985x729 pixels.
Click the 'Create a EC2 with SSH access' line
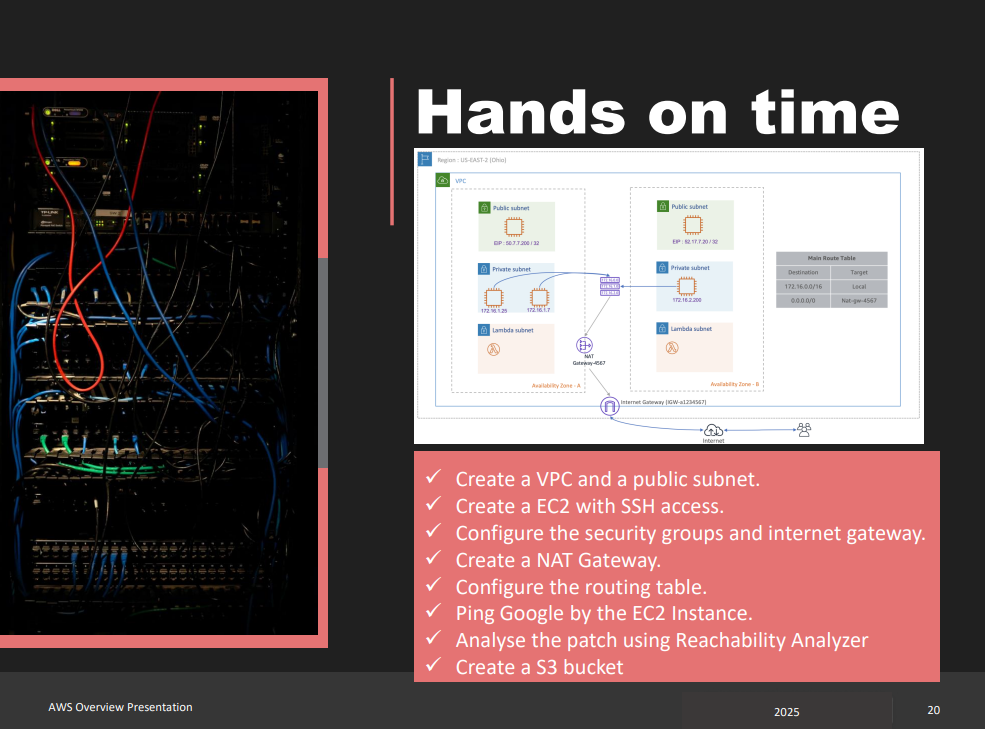coord(590,507)
